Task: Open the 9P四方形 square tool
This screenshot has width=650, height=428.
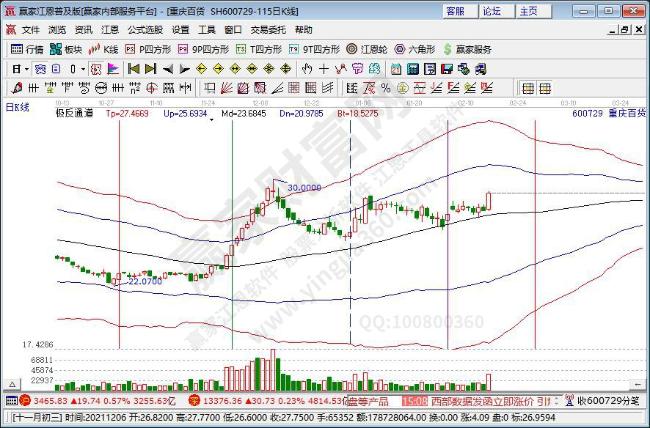Action: [x=203, y=49]
